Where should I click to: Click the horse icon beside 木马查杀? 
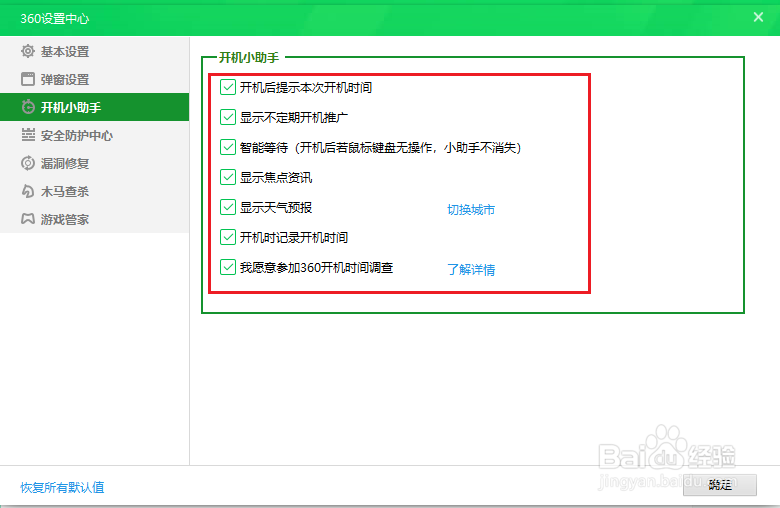[x=28, y=191]
